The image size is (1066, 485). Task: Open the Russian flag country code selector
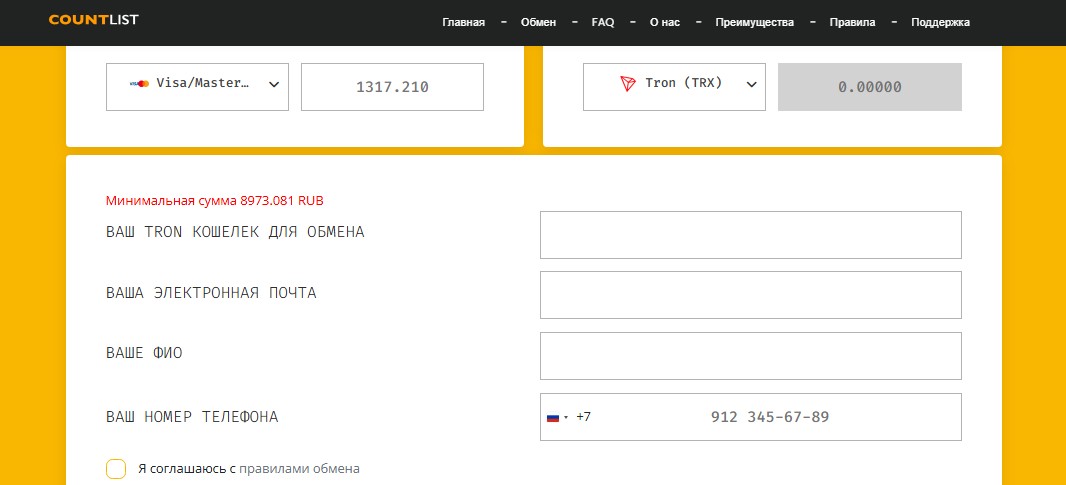pyautogui.click(x=557, y=417)
